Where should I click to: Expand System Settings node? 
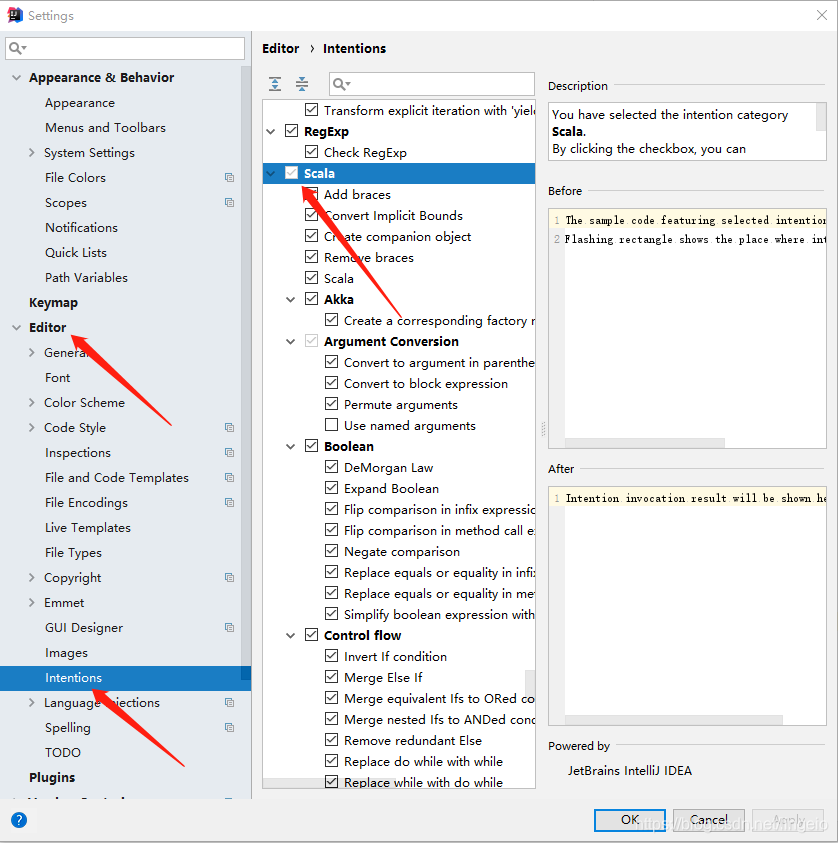pyautogui.click(x=32, y=153)
